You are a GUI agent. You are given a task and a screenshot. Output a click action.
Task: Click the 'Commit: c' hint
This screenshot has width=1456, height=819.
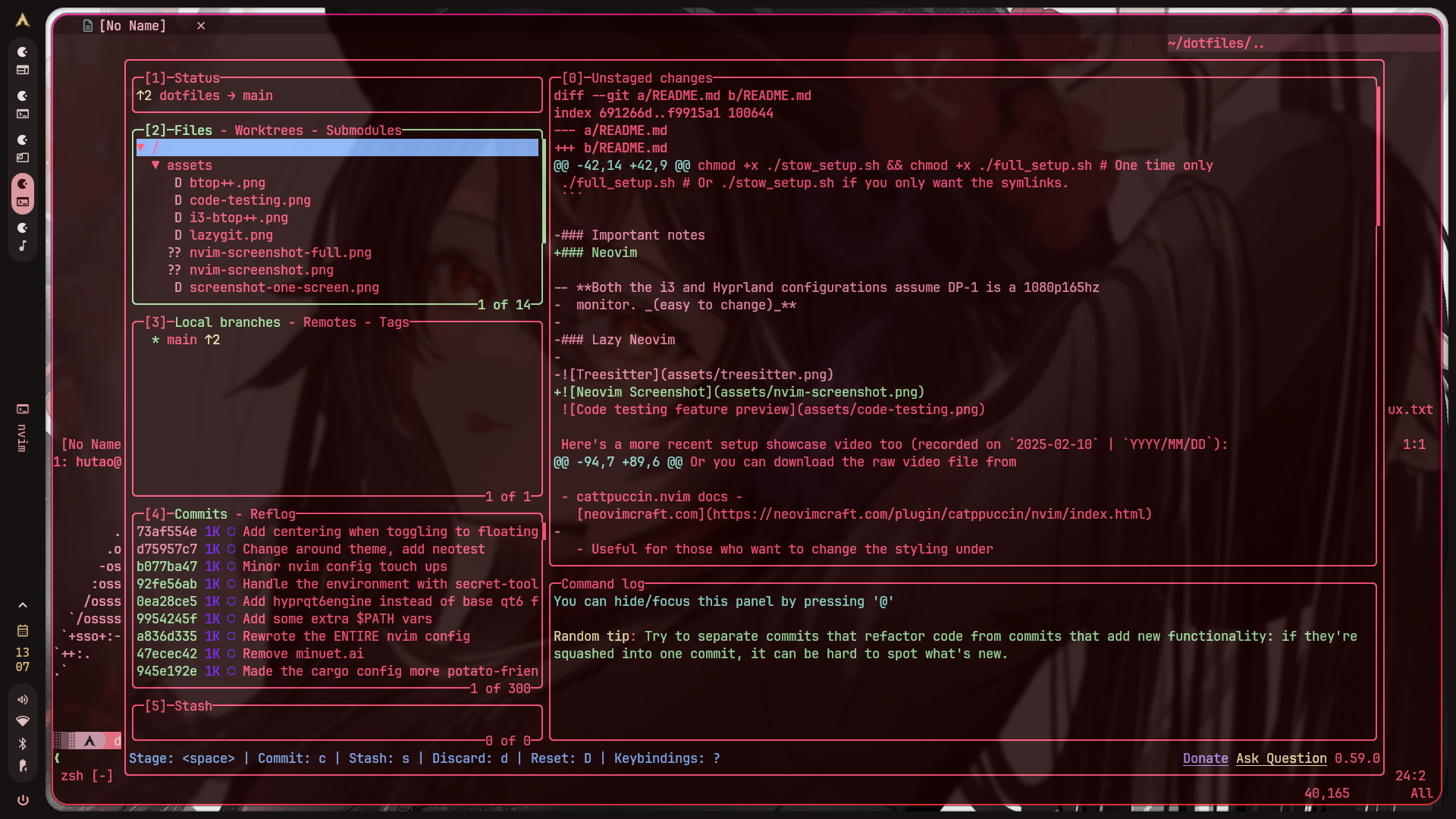(x=292, y=758)
